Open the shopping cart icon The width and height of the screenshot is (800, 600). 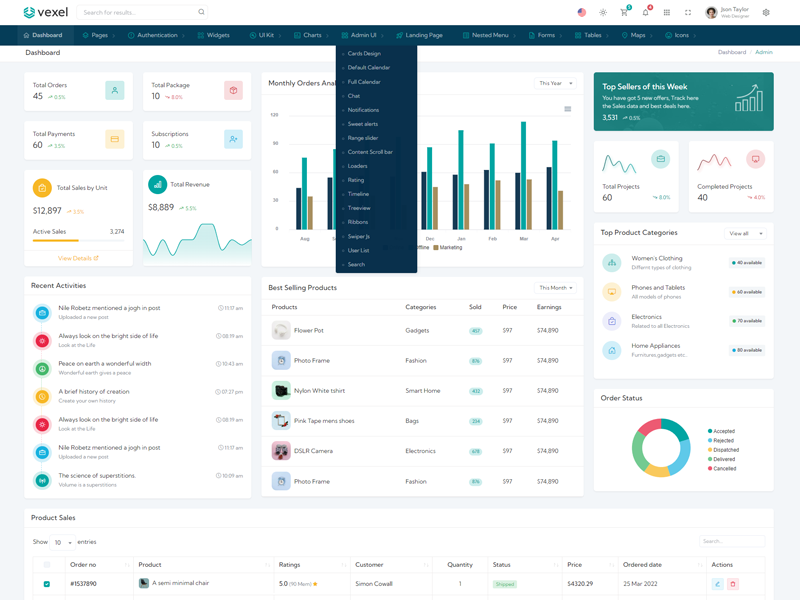point(624,13)
